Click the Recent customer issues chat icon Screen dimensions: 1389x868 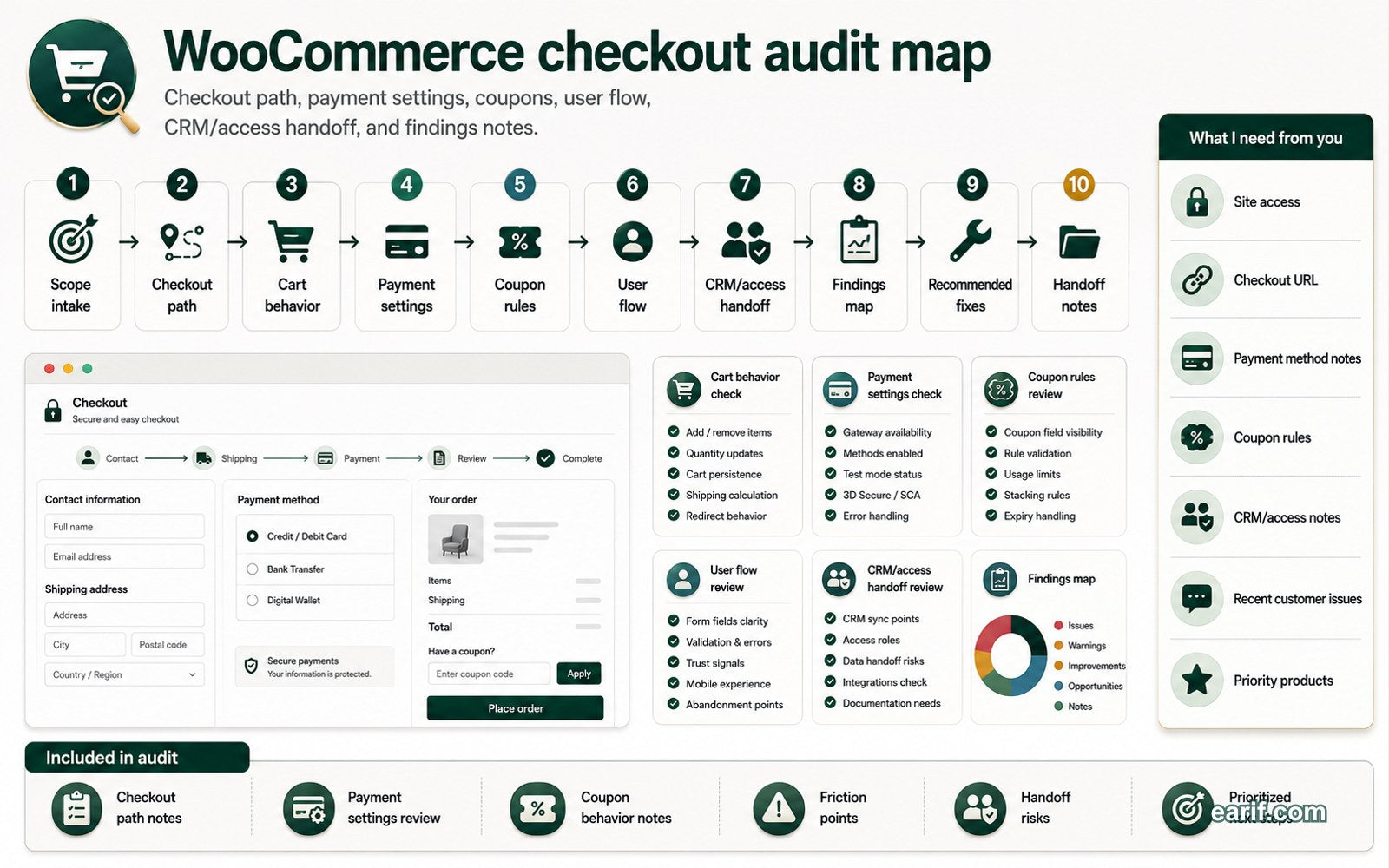point(1197,598)
